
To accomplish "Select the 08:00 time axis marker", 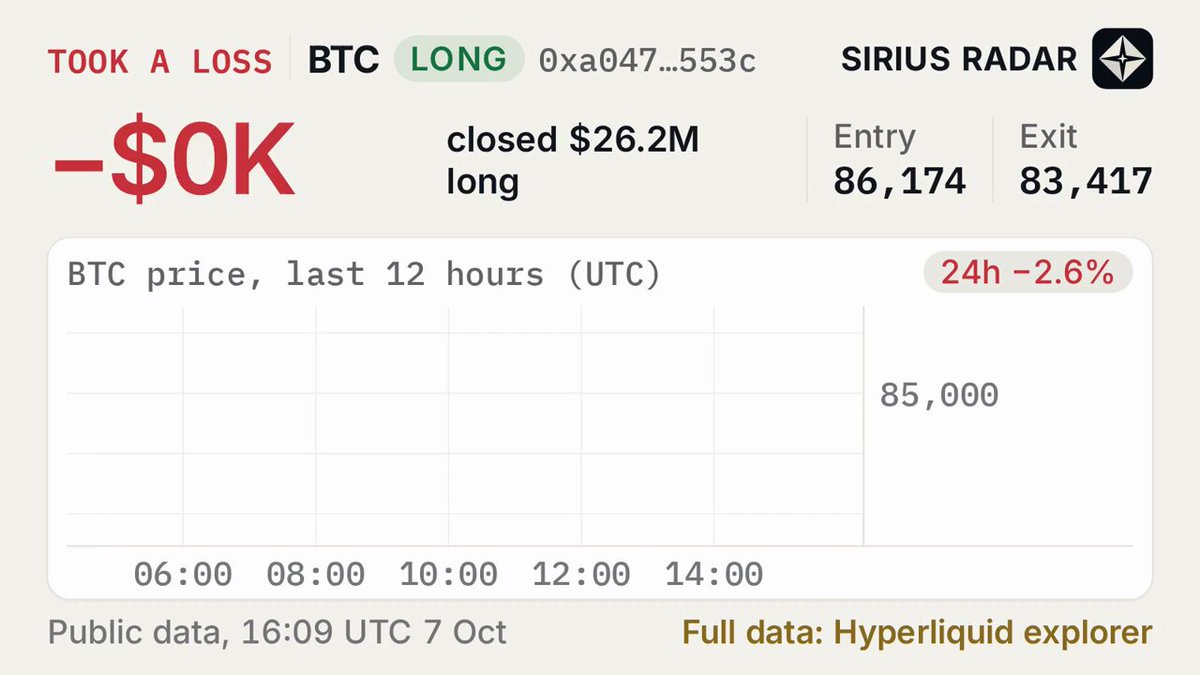I will (x=316, y=574).
